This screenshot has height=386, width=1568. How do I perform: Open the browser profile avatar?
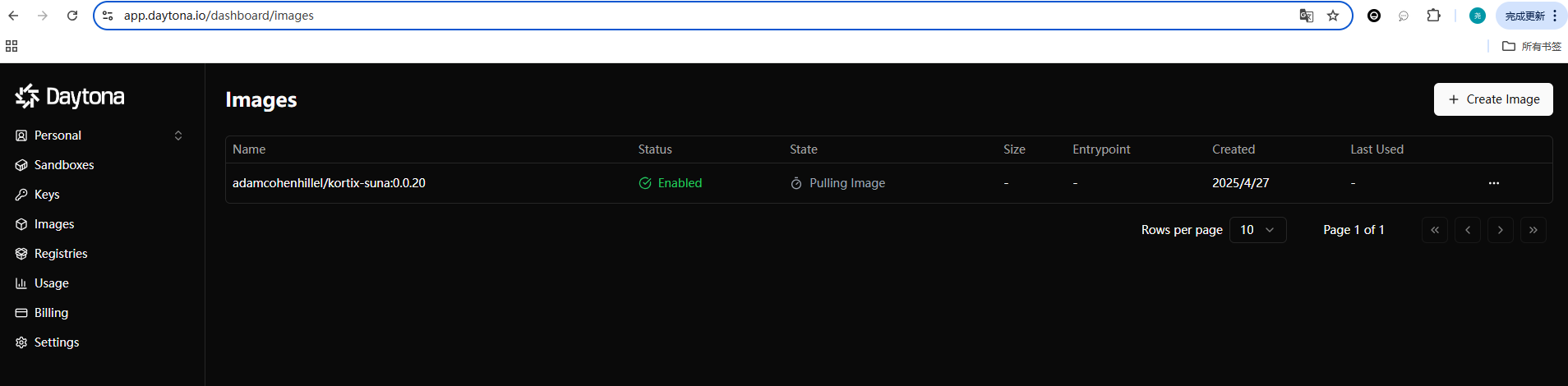(x=1478, y=16)
